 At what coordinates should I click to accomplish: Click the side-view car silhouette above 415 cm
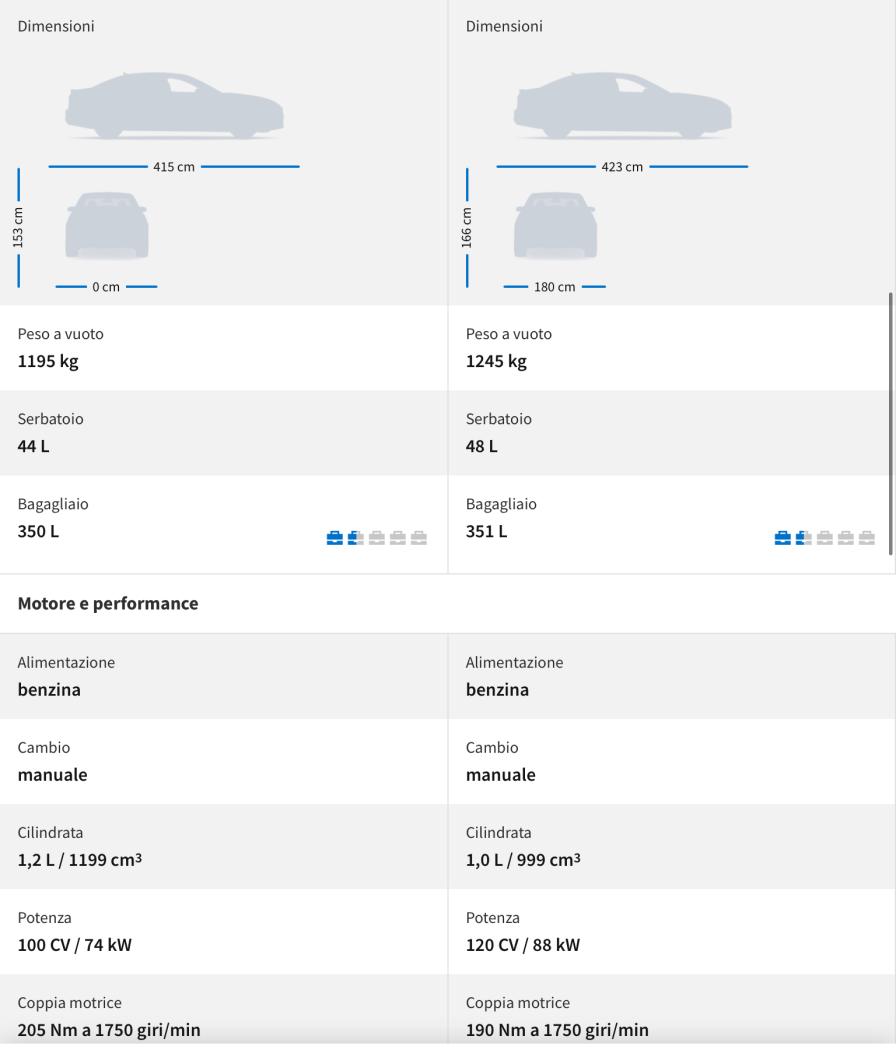[x=174, y=106]
